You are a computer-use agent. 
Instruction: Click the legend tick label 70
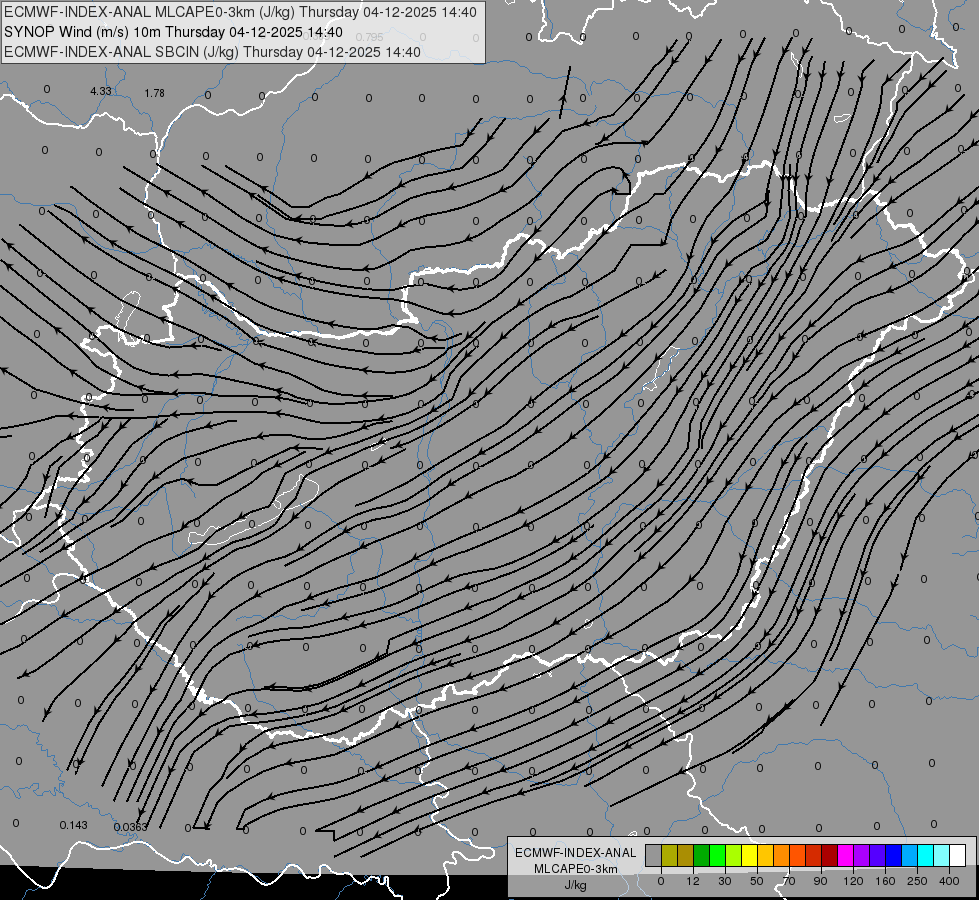(x=789, y=881)
